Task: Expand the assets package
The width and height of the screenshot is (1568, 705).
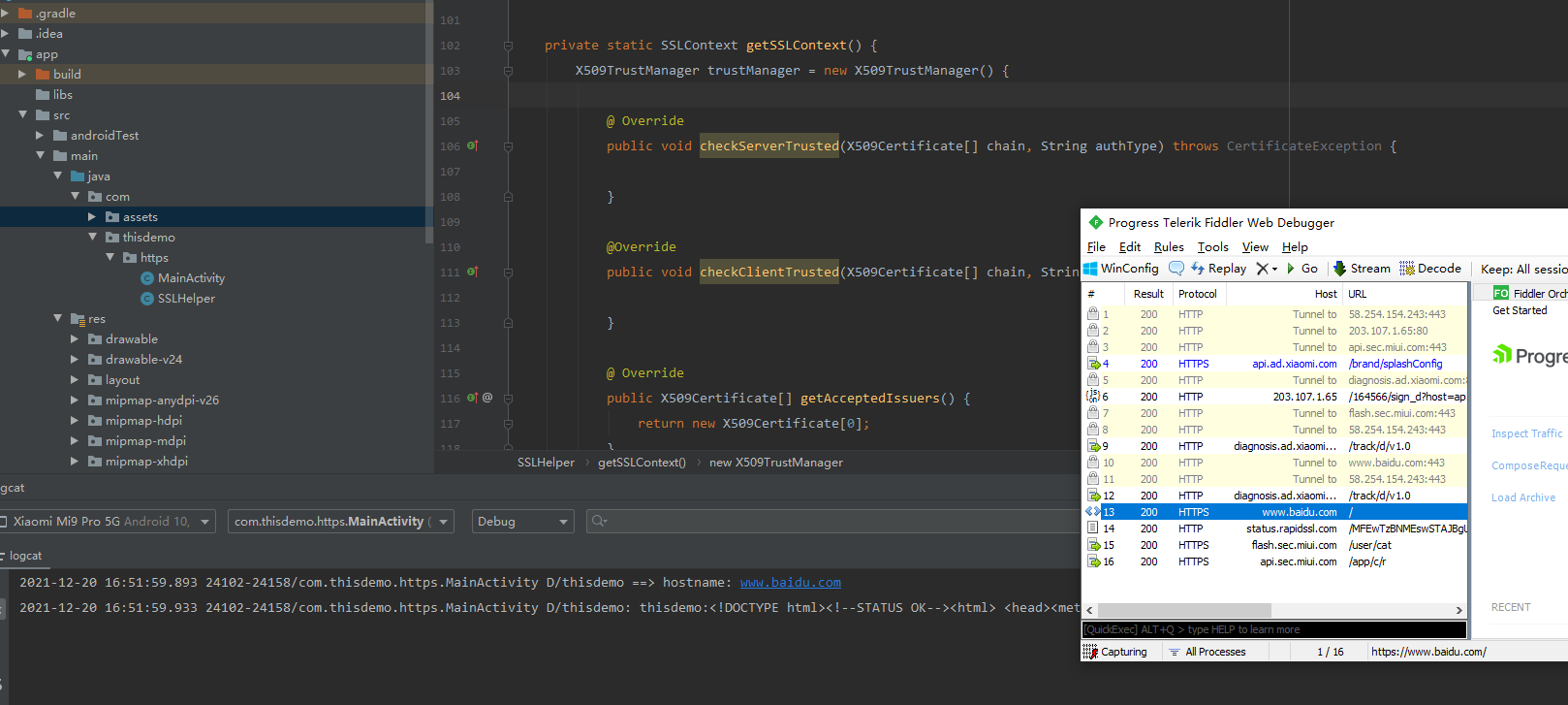Action: click(x=92, y=216)
